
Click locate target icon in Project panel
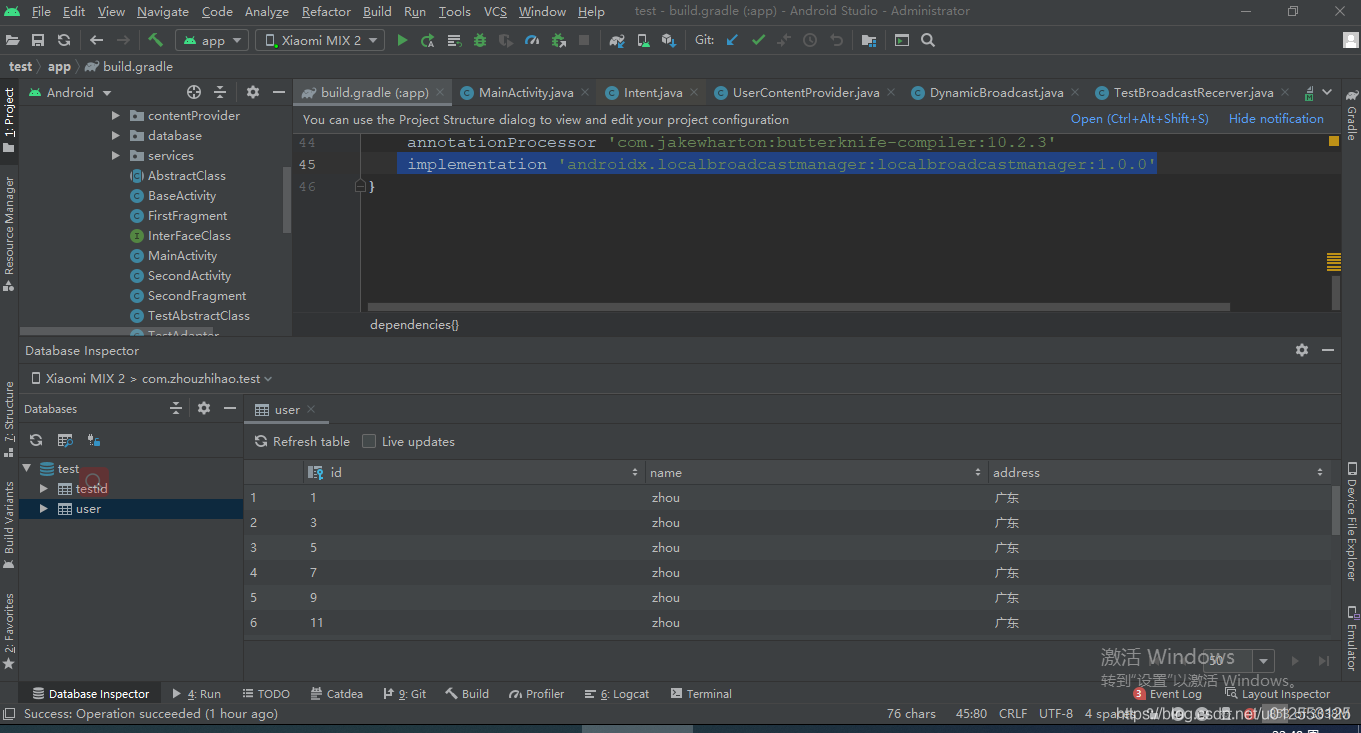[194, 92]
